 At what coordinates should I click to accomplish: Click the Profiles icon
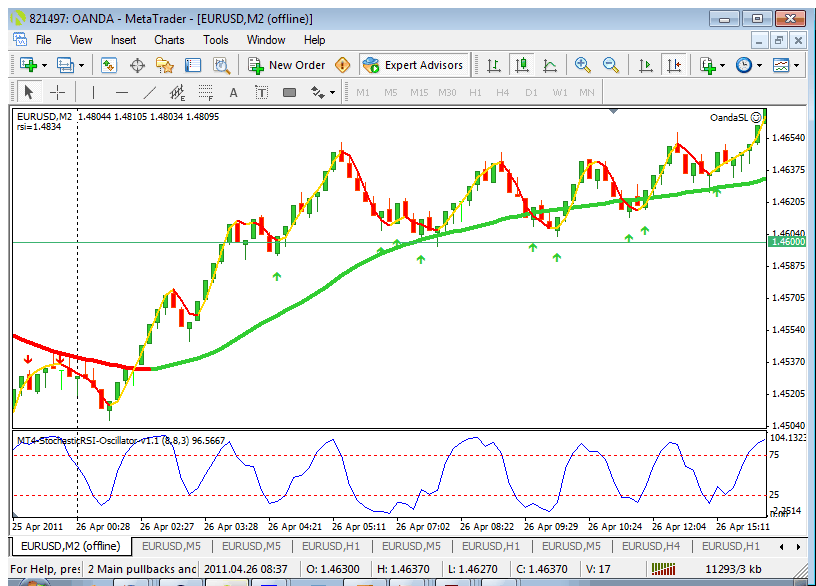(x=66, y=65)
